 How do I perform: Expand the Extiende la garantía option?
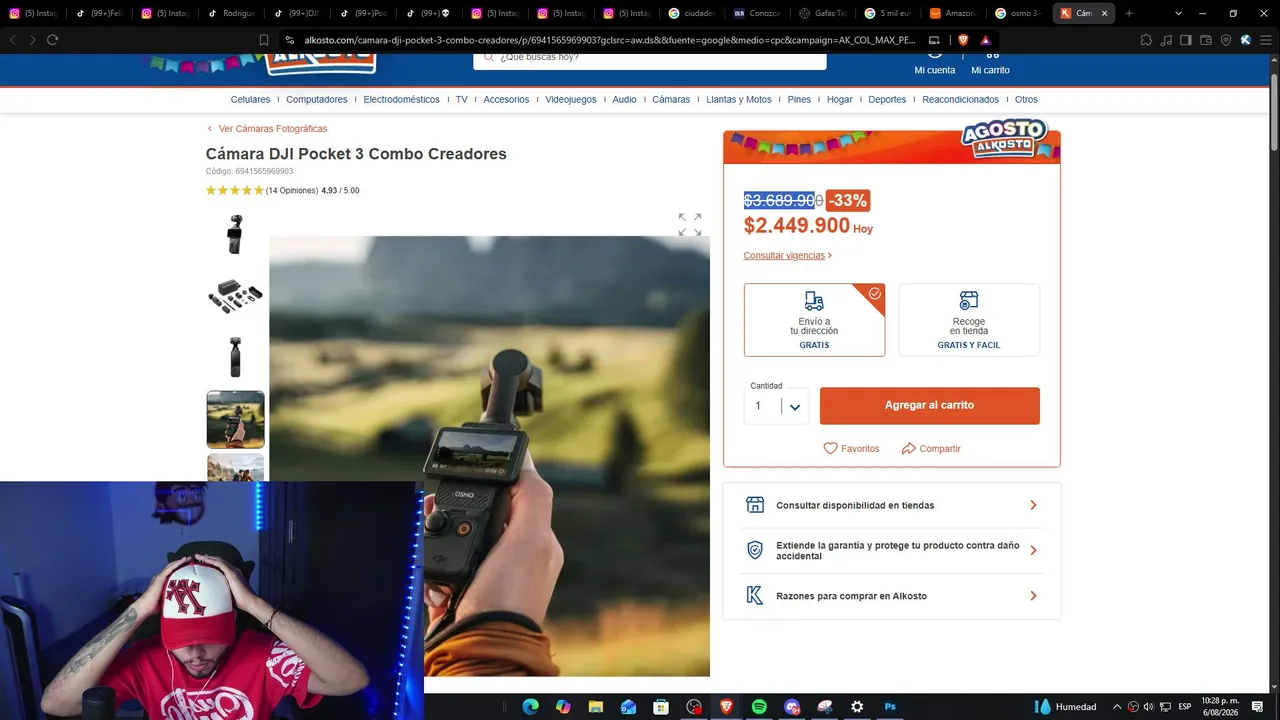click(892, 551)
